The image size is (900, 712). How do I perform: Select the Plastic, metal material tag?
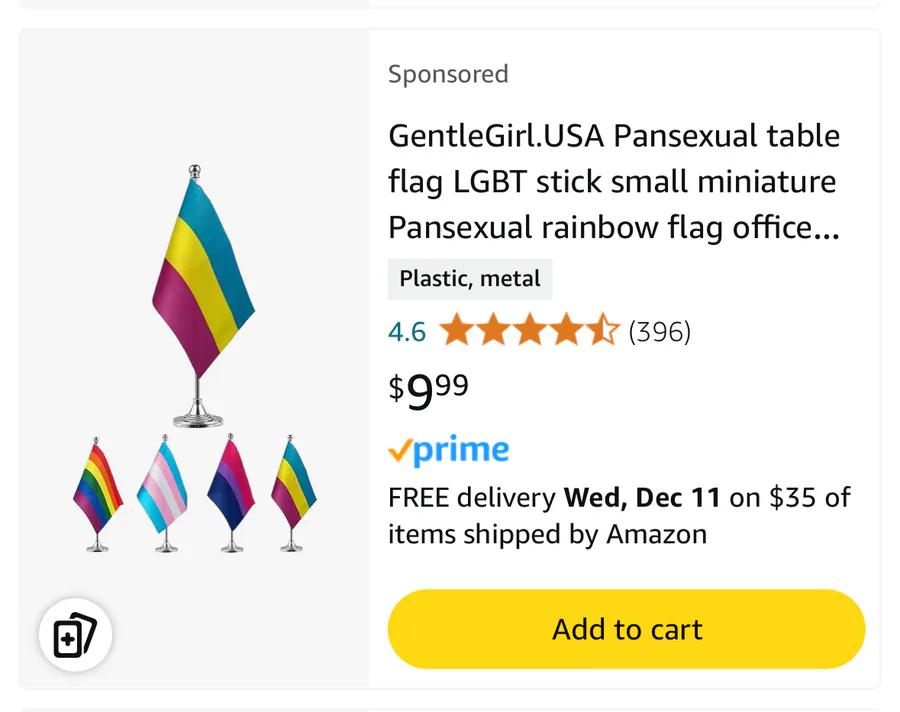470,279
